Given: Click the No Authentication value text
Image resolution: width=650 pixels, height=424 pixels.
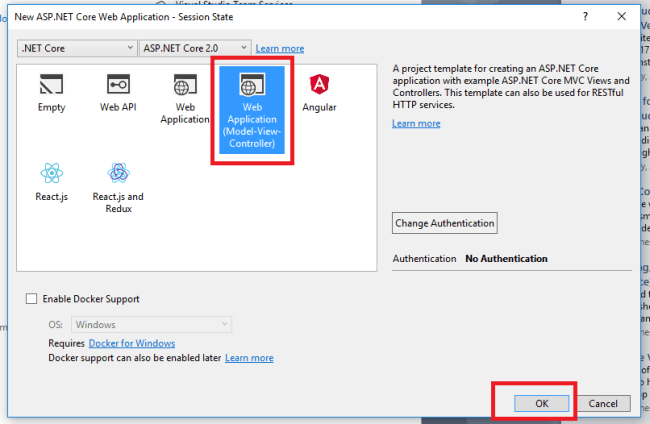Looking at the screenshot, I should point(506,259).
